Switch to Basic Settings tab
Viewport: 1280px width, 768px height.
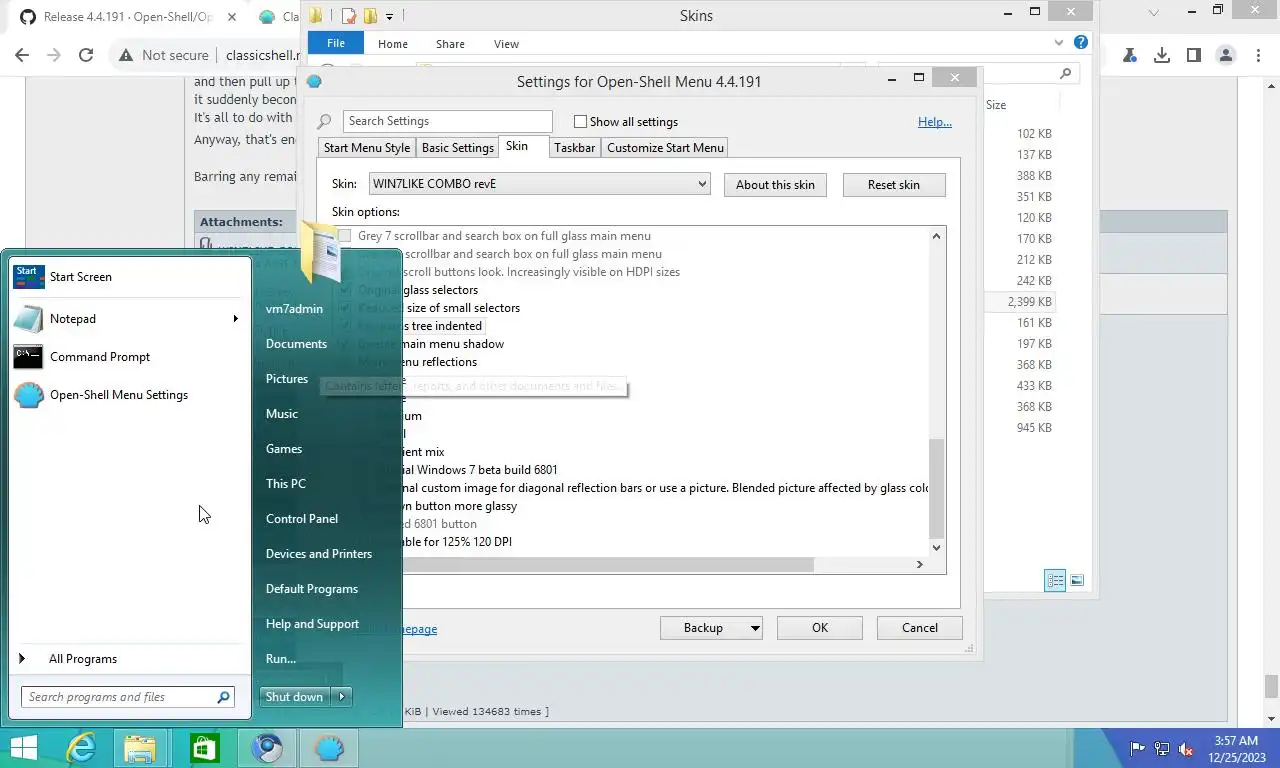click(x=457, y=148)
